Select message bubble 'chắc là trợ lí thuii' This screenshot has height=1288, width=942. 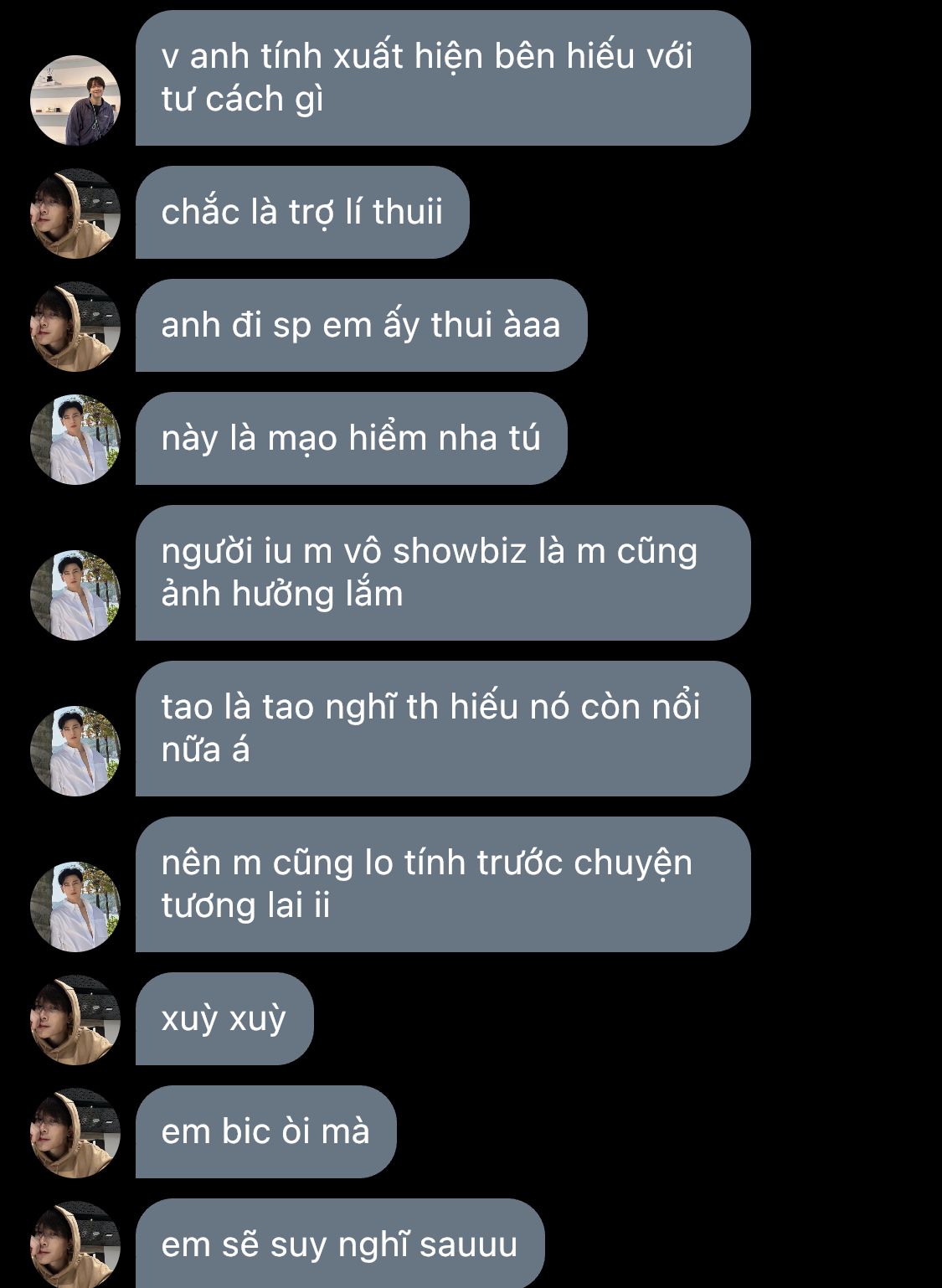coord(302,212)
